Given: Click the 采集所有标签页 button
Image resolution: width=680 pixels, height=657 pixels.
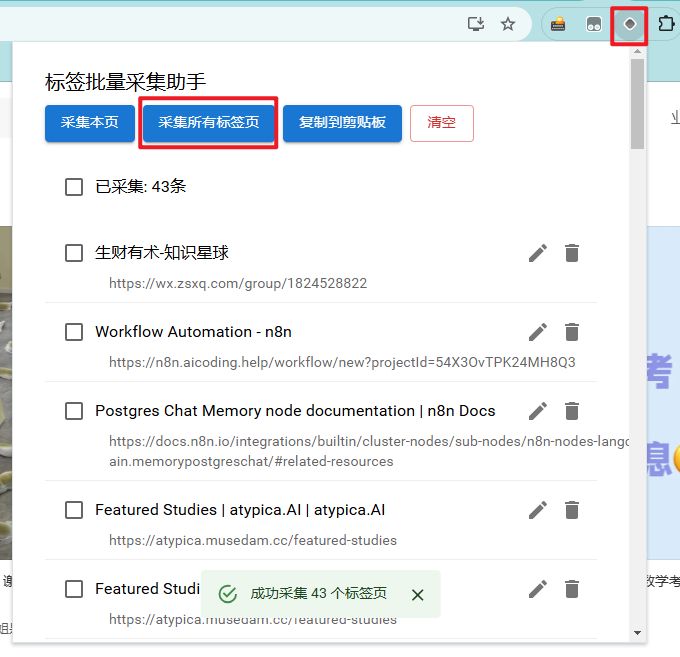Looking at the screenshot, I should point(209,123).
